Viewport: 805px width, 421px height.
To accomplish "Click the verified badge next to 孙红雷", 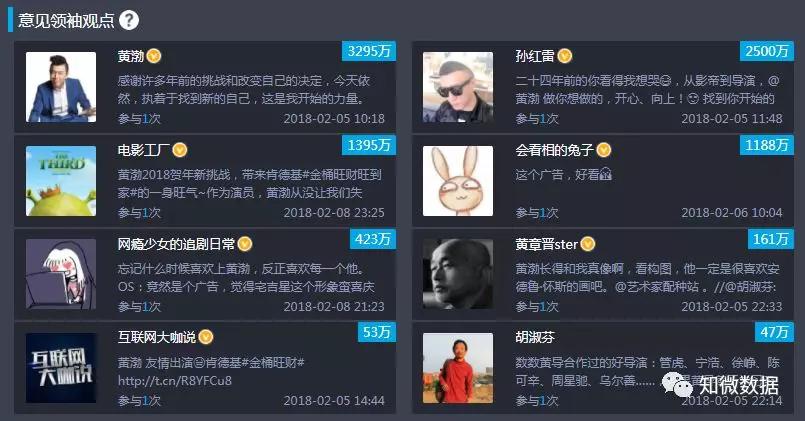I will pos(565,56).
